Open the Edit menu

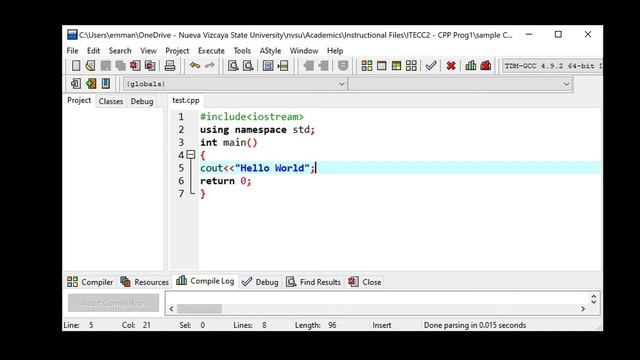point(93,51)
